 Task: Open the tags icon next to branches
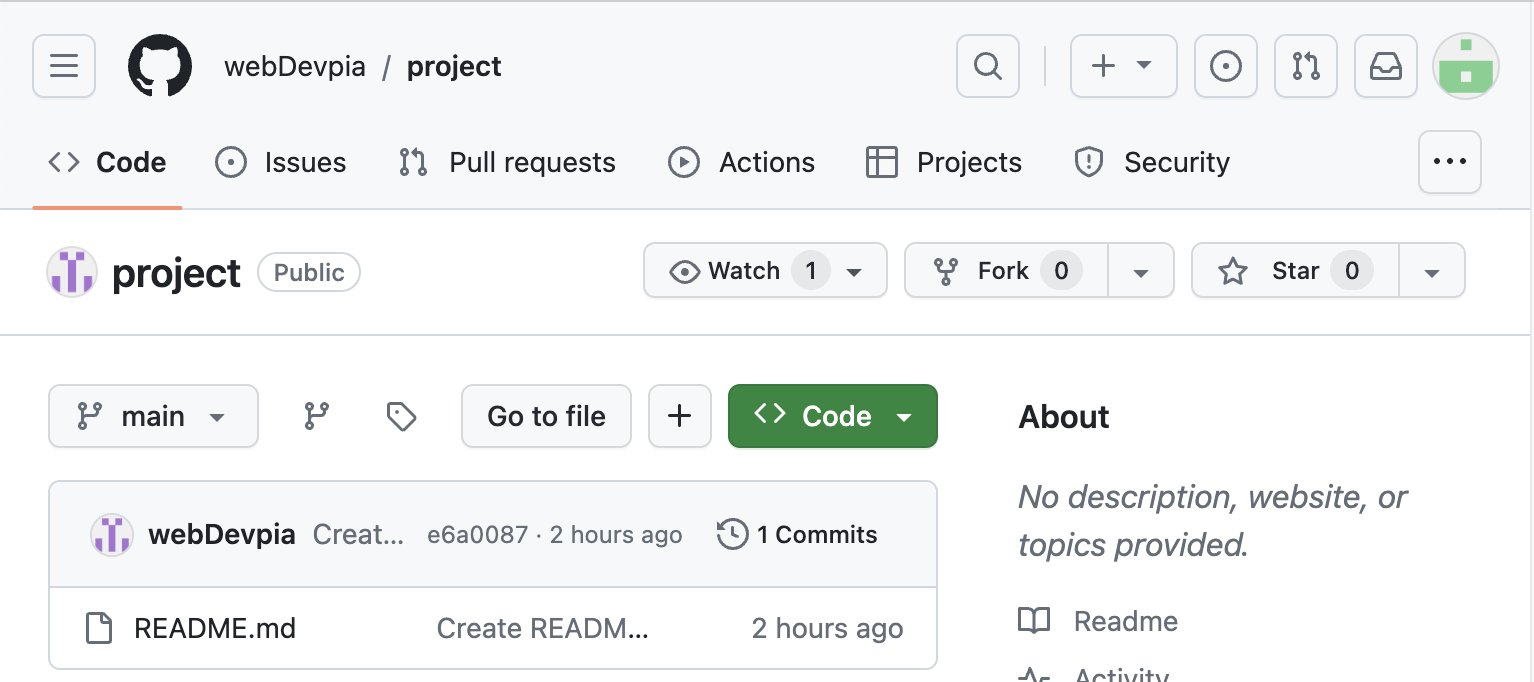(400, 416)
